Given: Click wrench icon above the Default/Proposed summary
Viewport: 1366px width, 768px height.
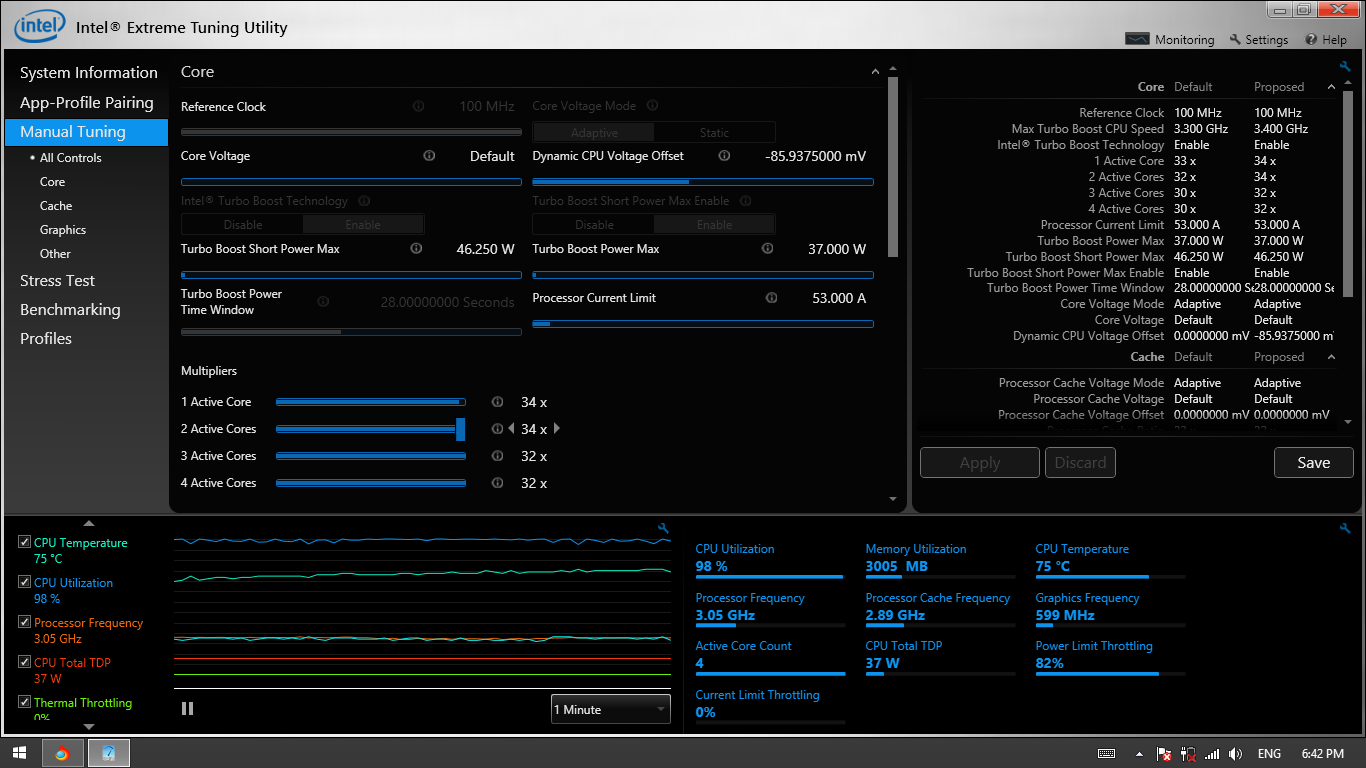Looking at the screenshot, I should click(1345, 67).
